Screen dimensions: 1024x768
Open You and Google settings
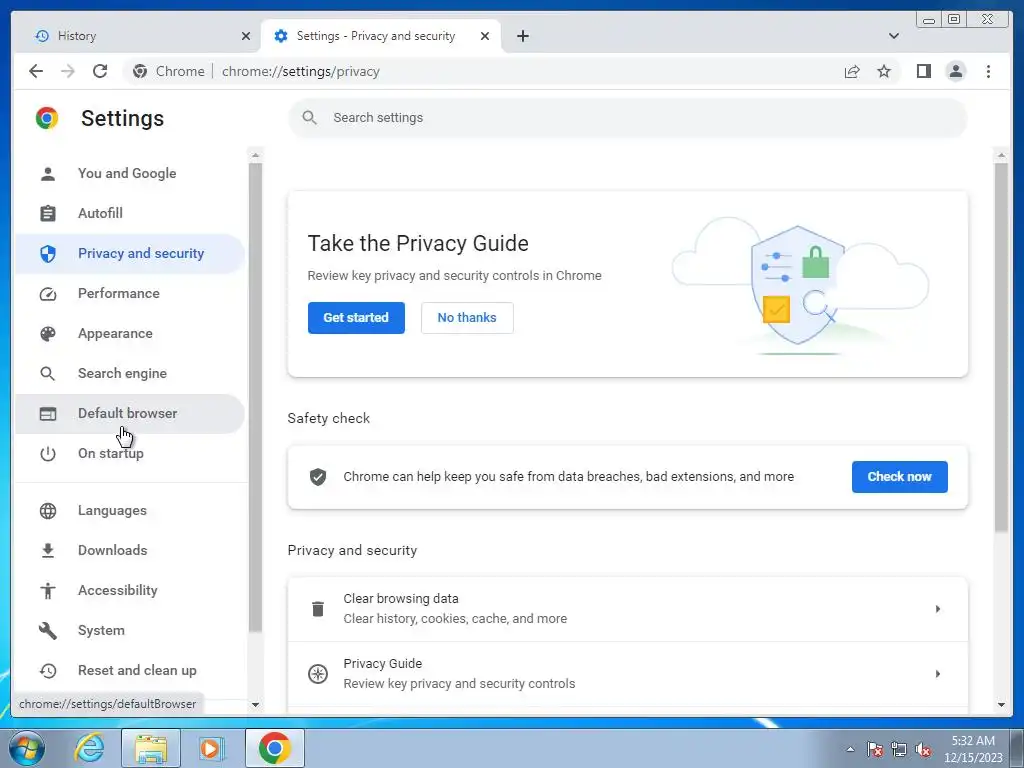pyautogui.click(x=130, y=173)
